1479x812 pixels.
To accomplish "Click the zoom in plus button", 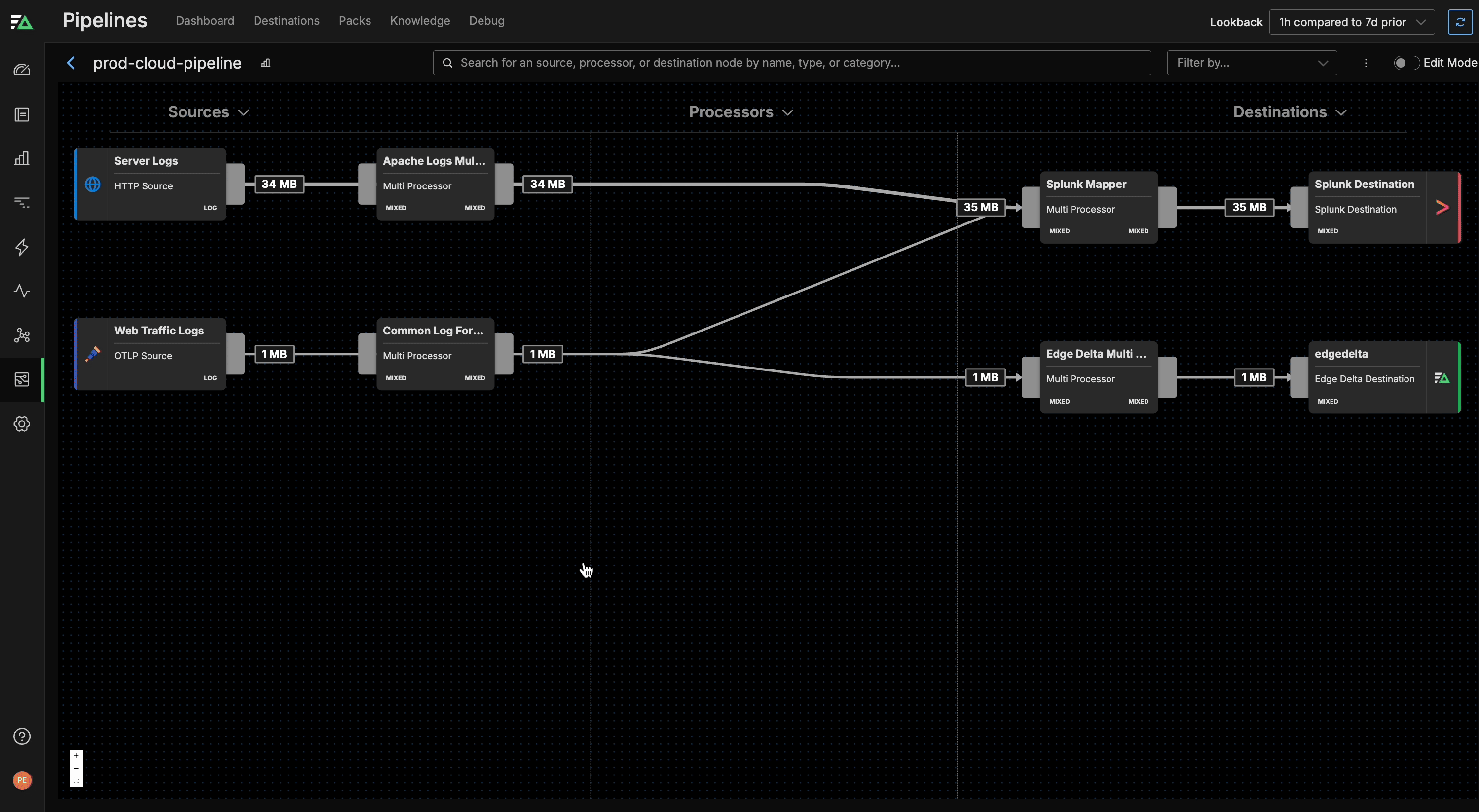I will tap(76, 756).
